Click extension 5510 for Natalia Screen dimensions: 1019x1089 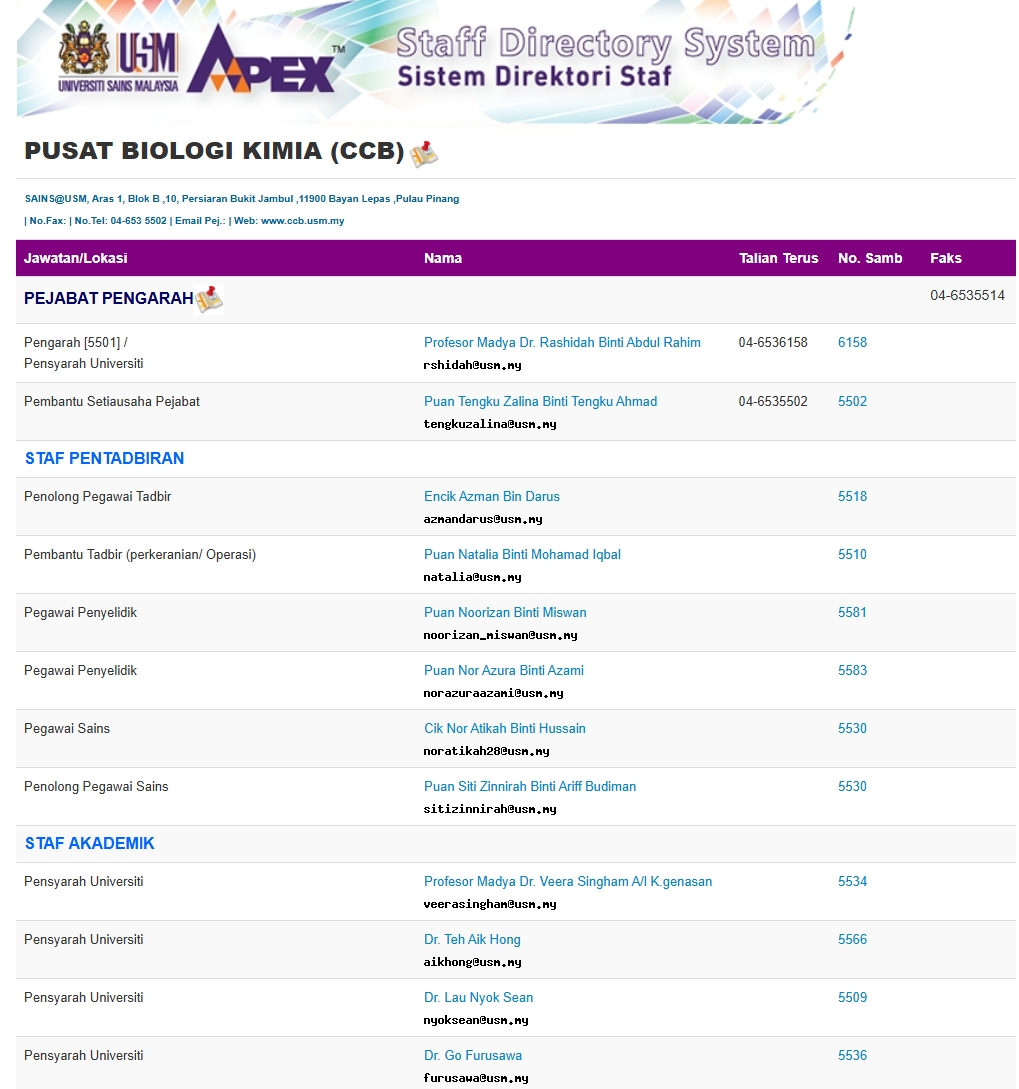click(x=852, y=554)
